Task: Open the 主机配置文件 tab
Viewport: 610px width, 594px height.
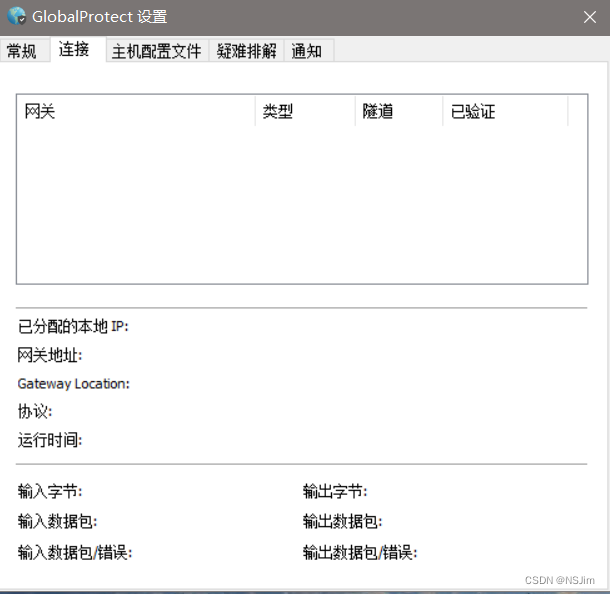Action: coord(157,51)
